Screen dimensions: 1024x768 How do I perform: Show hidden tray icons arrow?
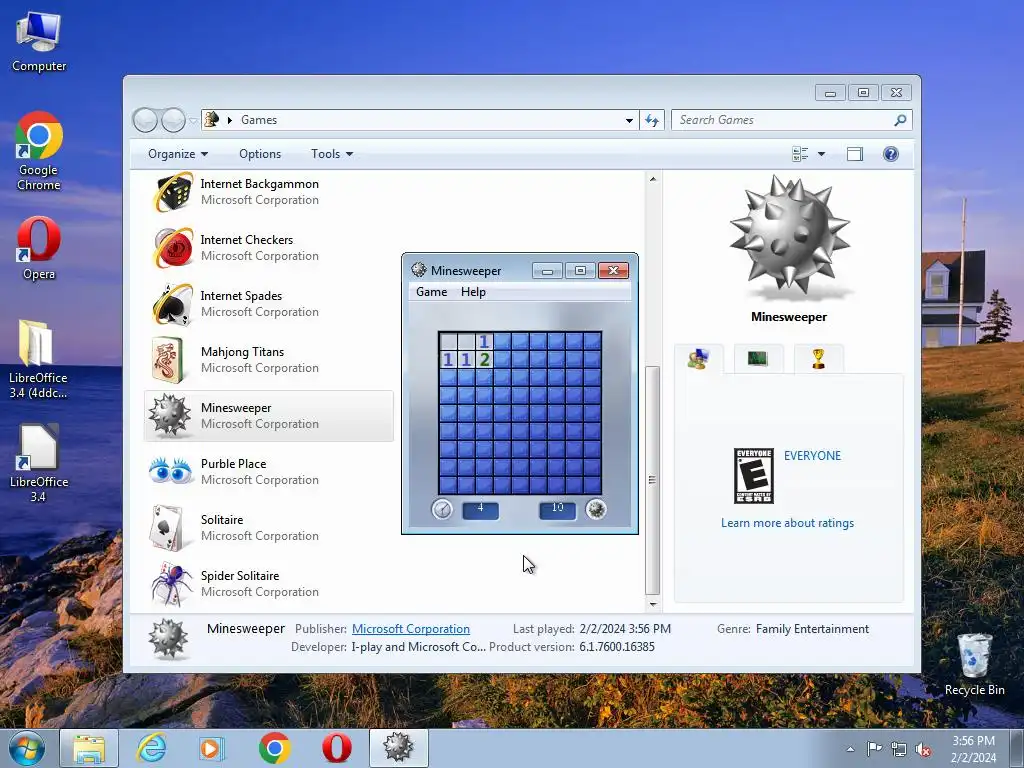tap(850, 750)
